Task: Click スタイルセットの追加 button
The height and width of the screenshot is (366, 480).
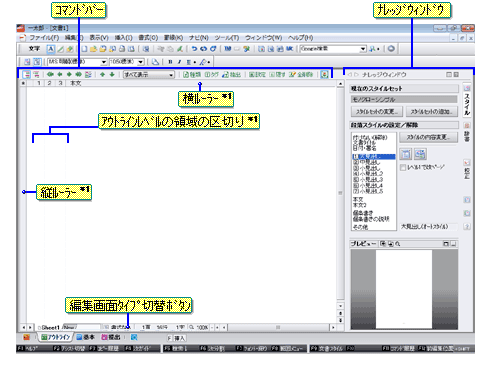Action: click(x=432, y=111)
